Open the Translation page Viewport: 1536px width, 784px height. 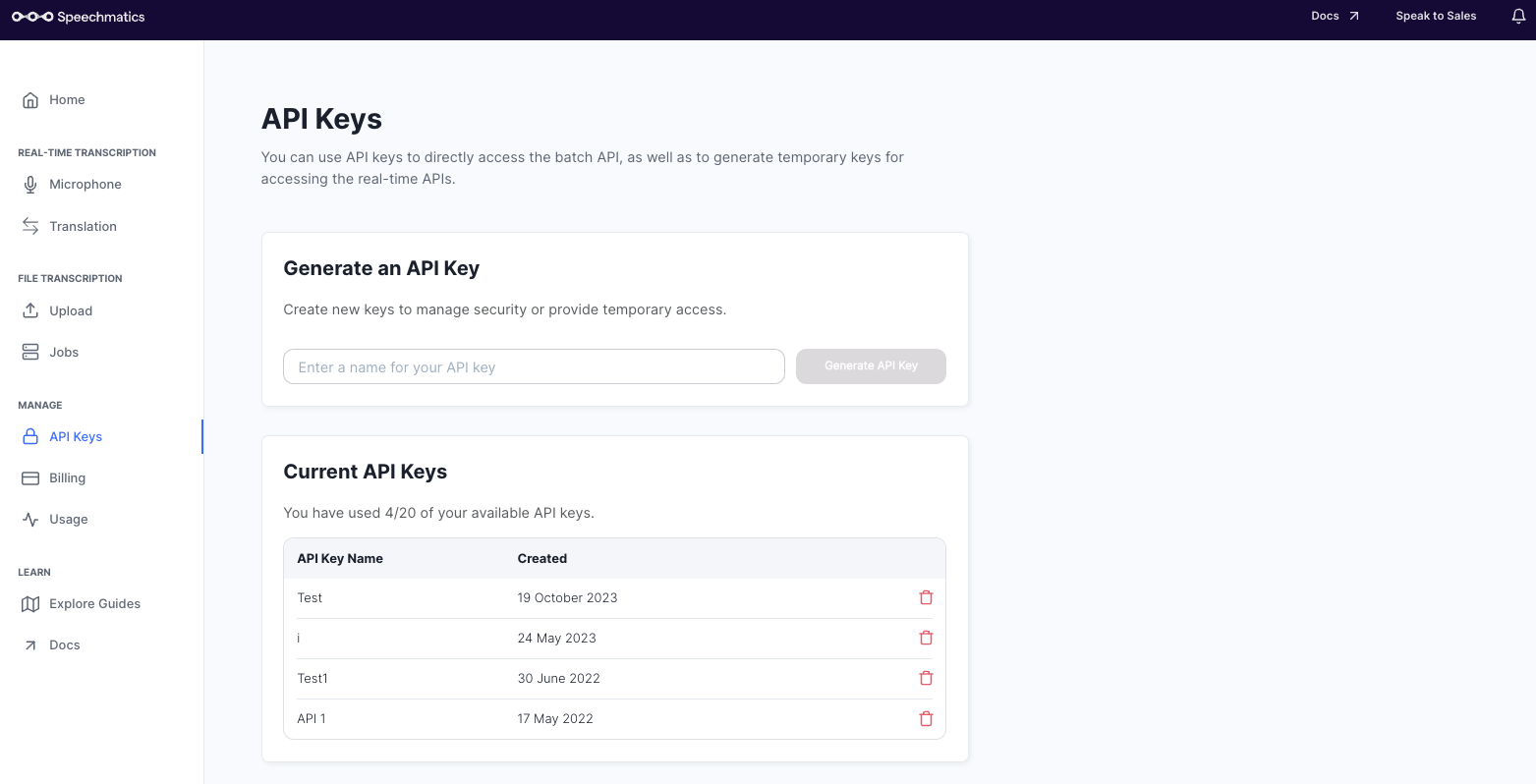(83, 227)
